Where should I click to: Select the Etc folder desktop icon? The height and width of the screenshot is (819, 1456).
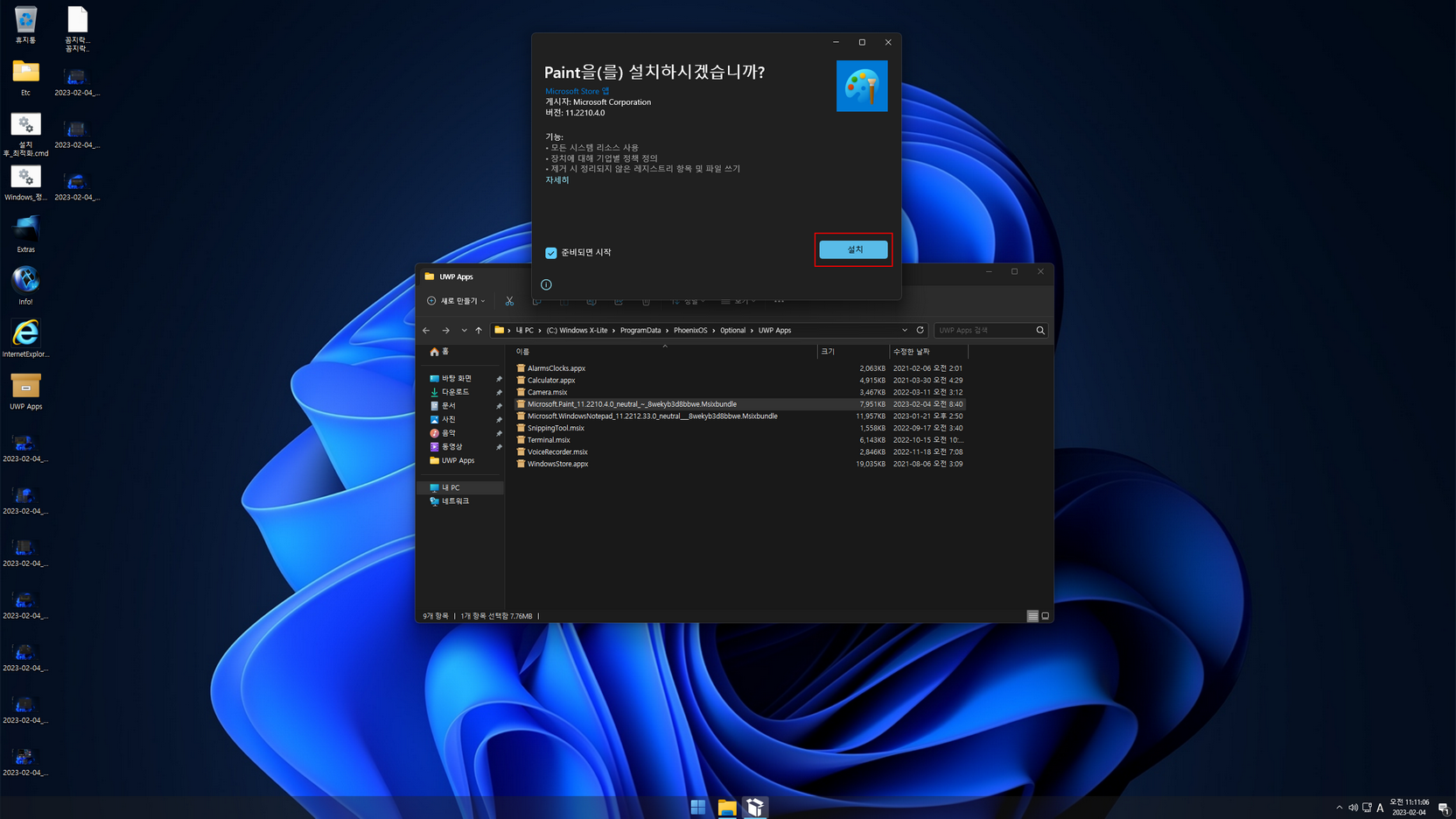coord(25,78)
